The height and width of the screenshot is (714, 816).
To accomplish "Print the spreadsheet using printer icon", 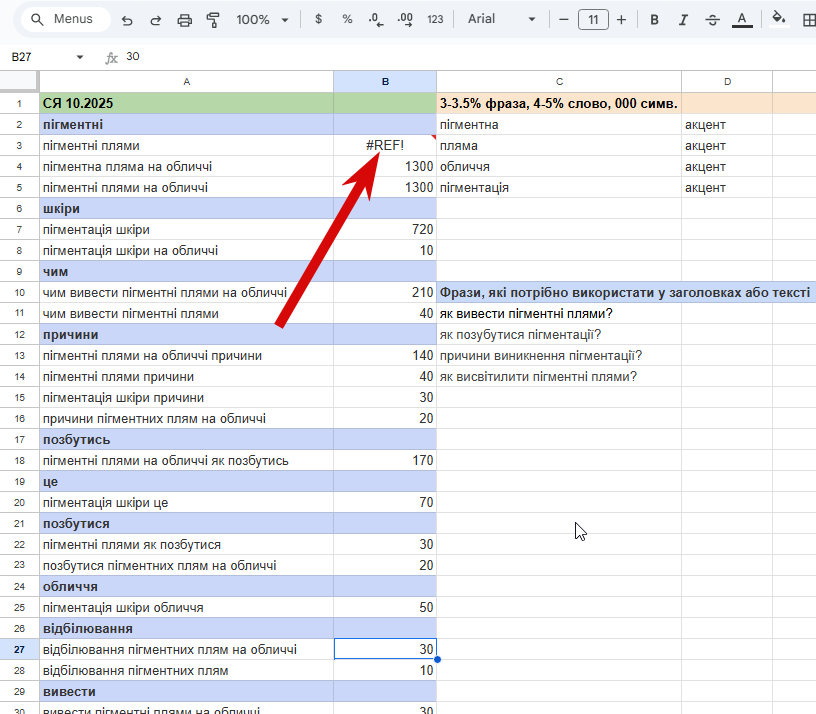I will pyautogui.click(x=184, y=20).
